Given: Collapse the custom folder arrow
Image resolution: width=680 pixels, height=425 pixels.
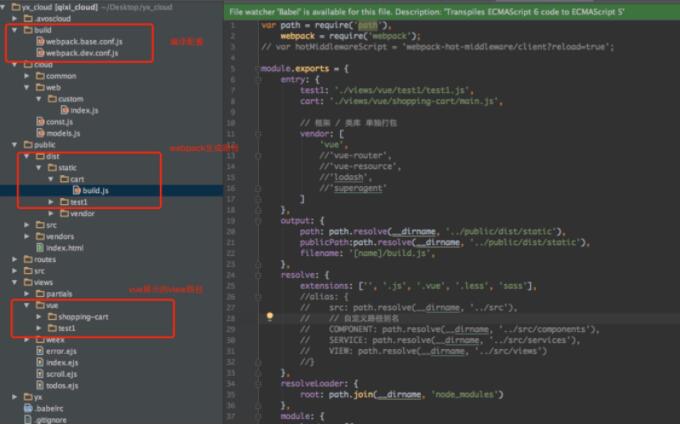Looking at the screenshot, I should pyautogui.click(x=39, y=99).
